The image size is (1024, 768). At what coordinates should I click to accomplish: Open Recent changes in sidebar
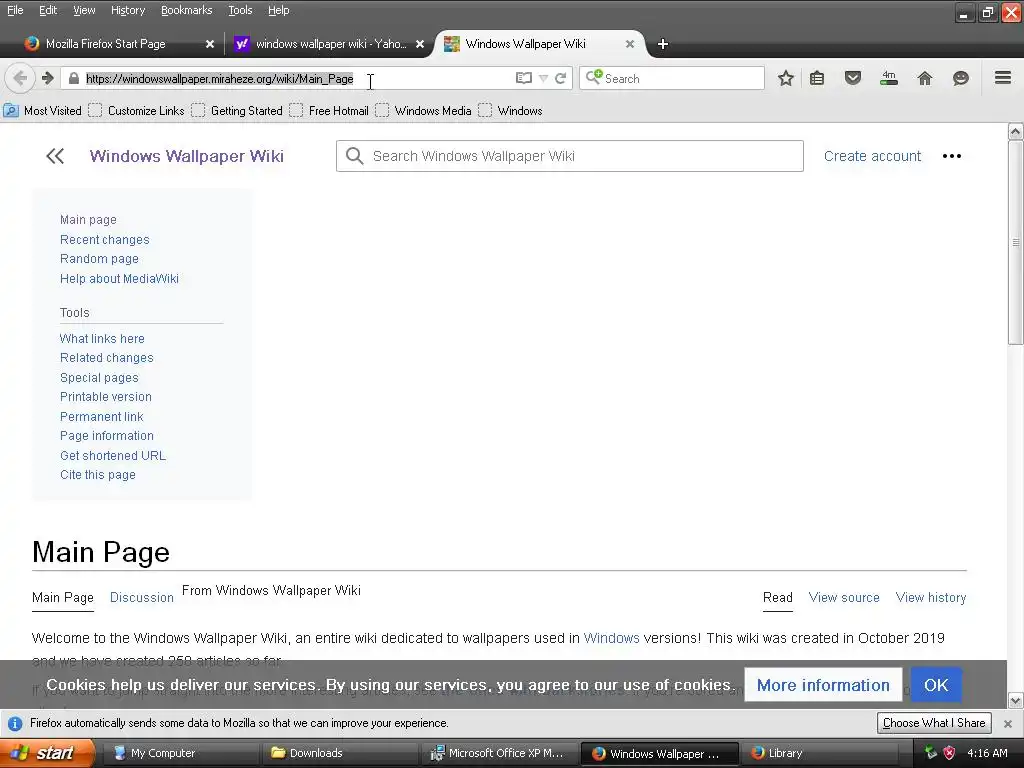[x=104, y=240]
